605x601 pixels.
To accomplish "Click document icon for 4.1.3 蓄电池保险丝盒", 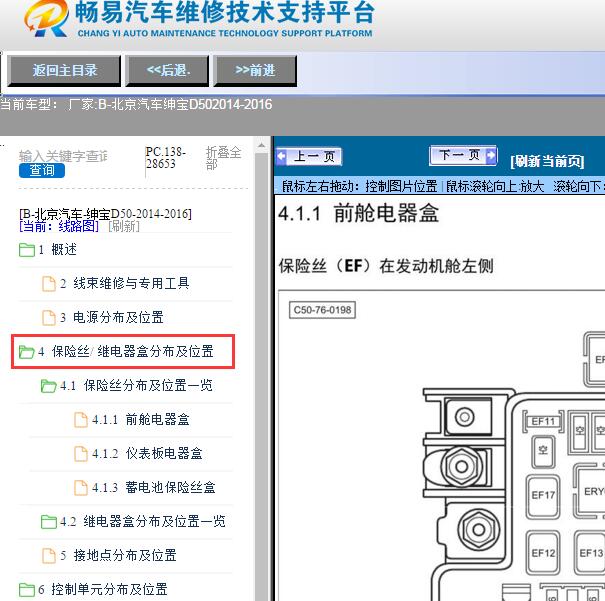I will pyautogui.click(x=81, y=488).
